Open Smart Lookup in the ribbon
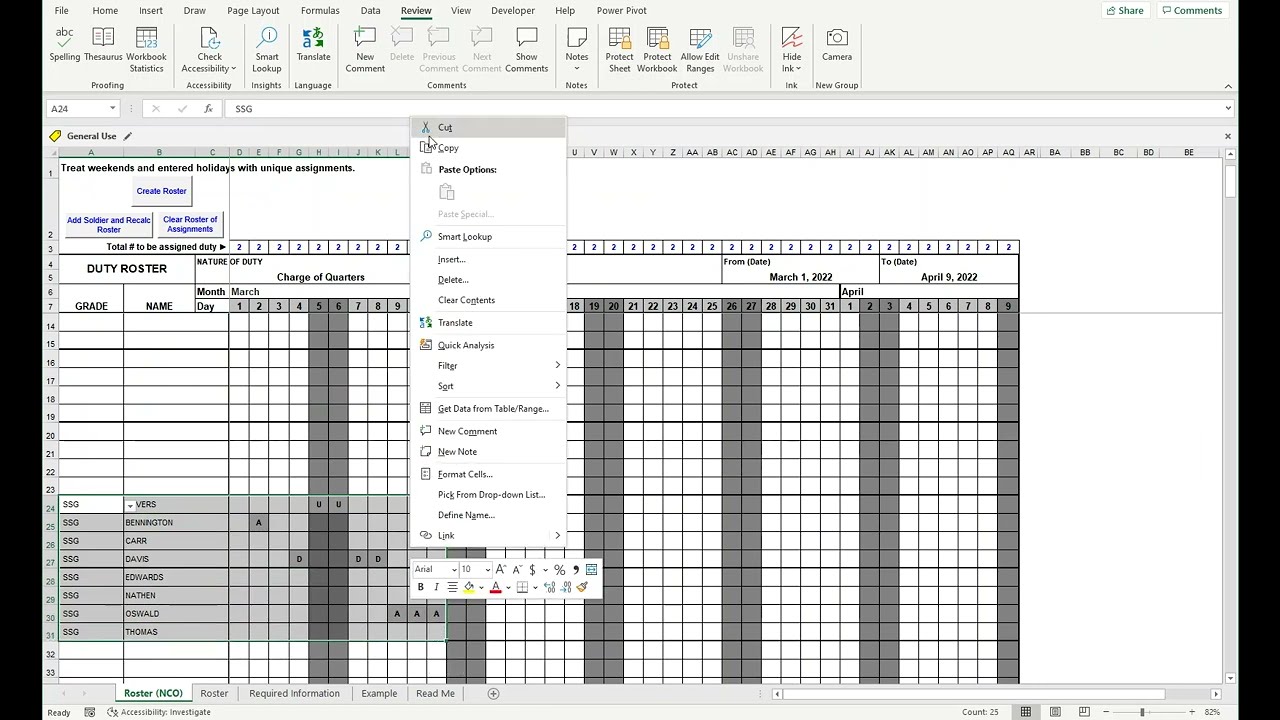 (x=266, y=50)
